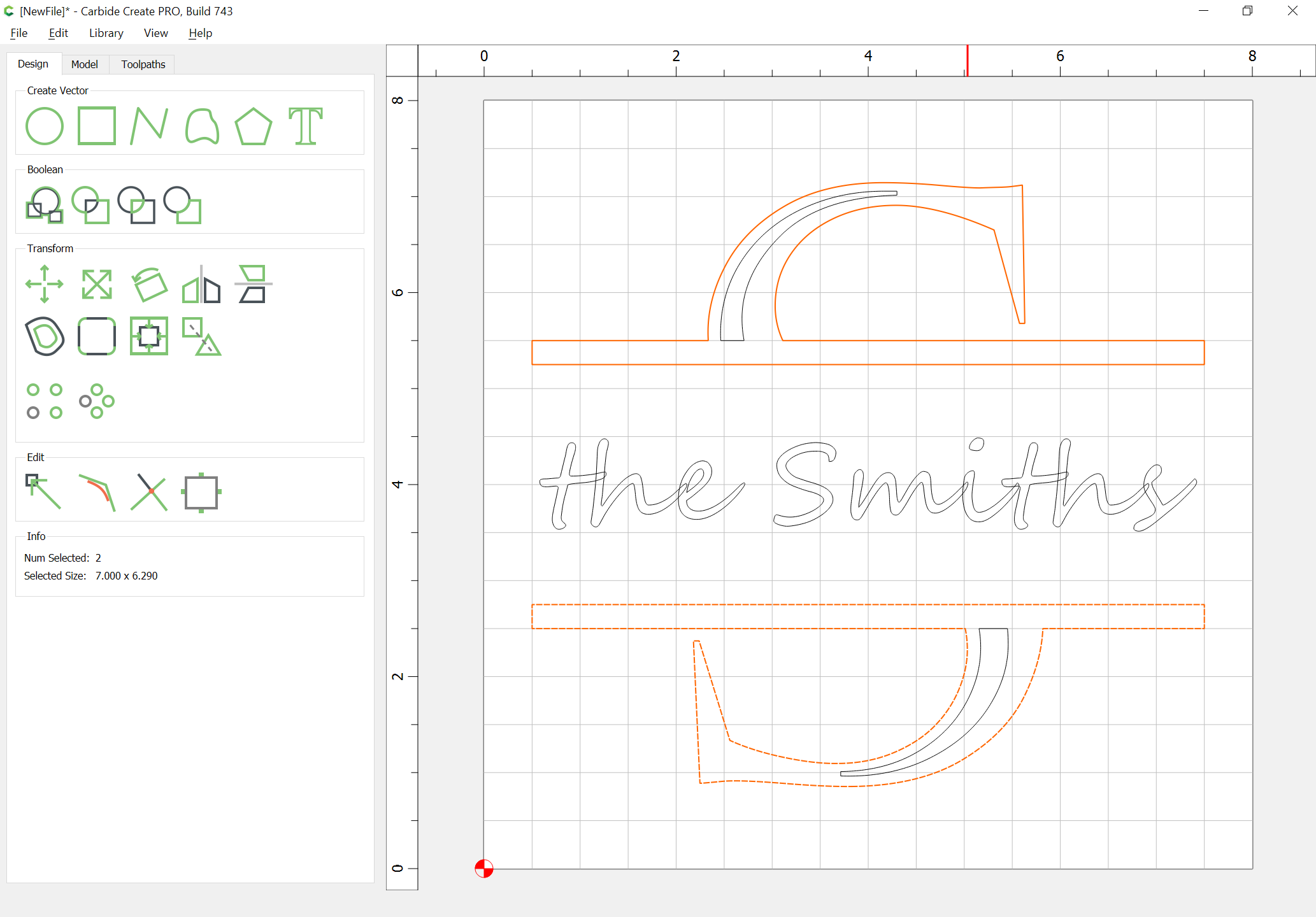Pick the Curve drawing tool
The height and width of the screenshot is (917, 1316).
pos(202,126)
